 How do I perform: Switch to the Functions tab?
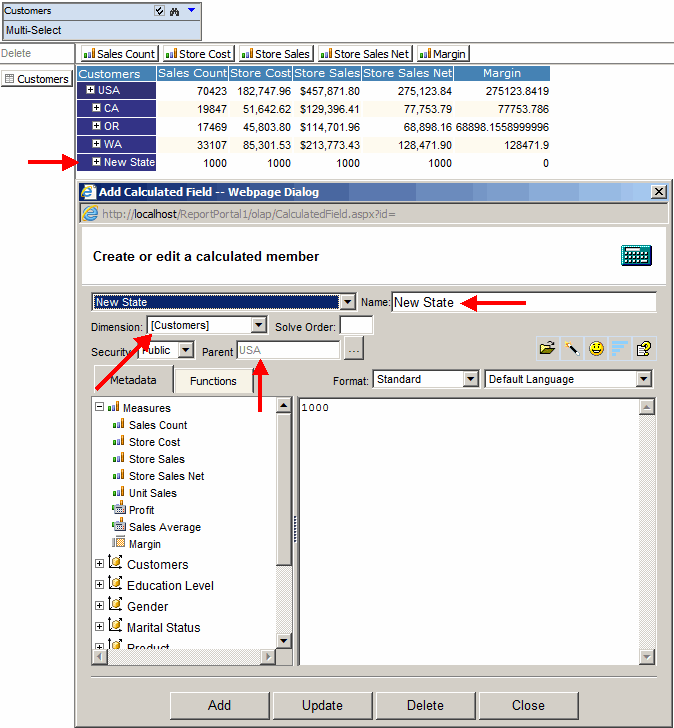(x=213, y=381)
